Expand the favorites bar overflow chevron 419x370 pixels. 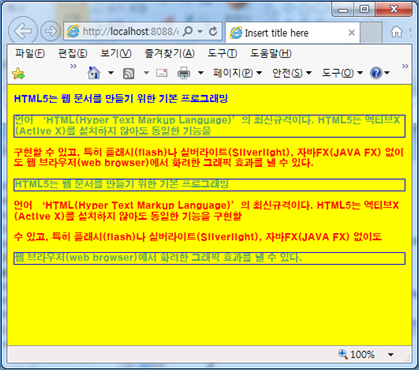[73, 66]
